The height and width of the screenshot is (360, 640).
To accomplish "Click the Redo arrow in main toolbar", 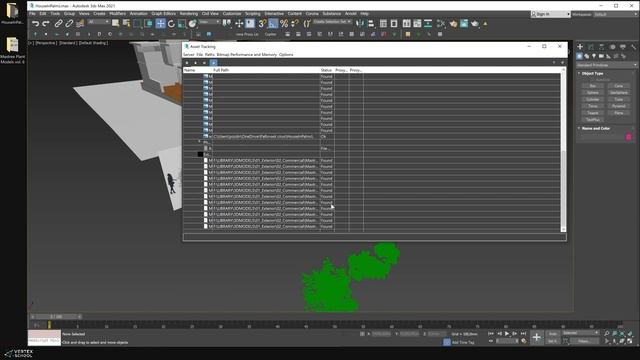I will tap(46, 24).
